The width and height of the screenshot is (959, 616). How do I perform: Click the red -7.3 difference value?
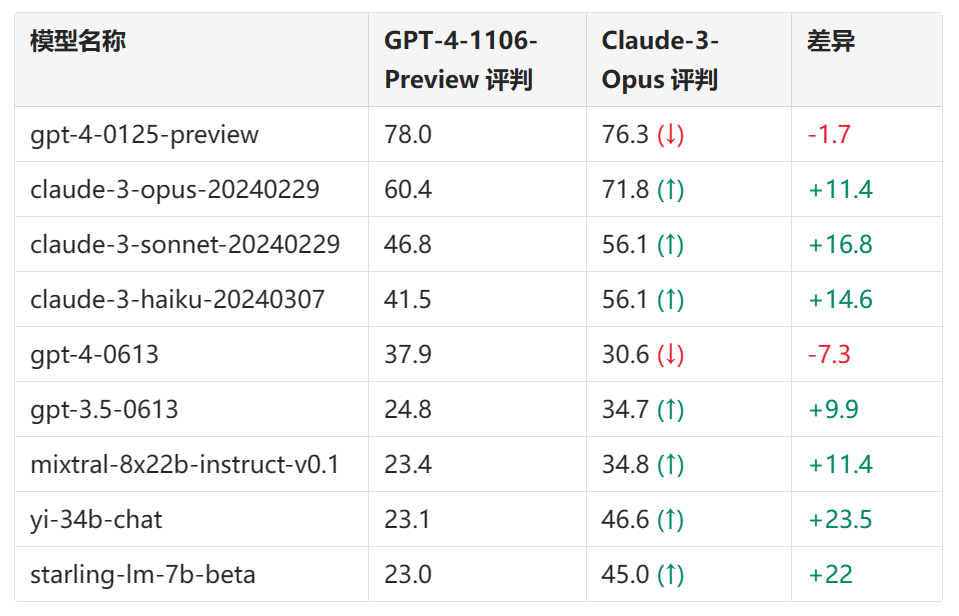point(829,355)
